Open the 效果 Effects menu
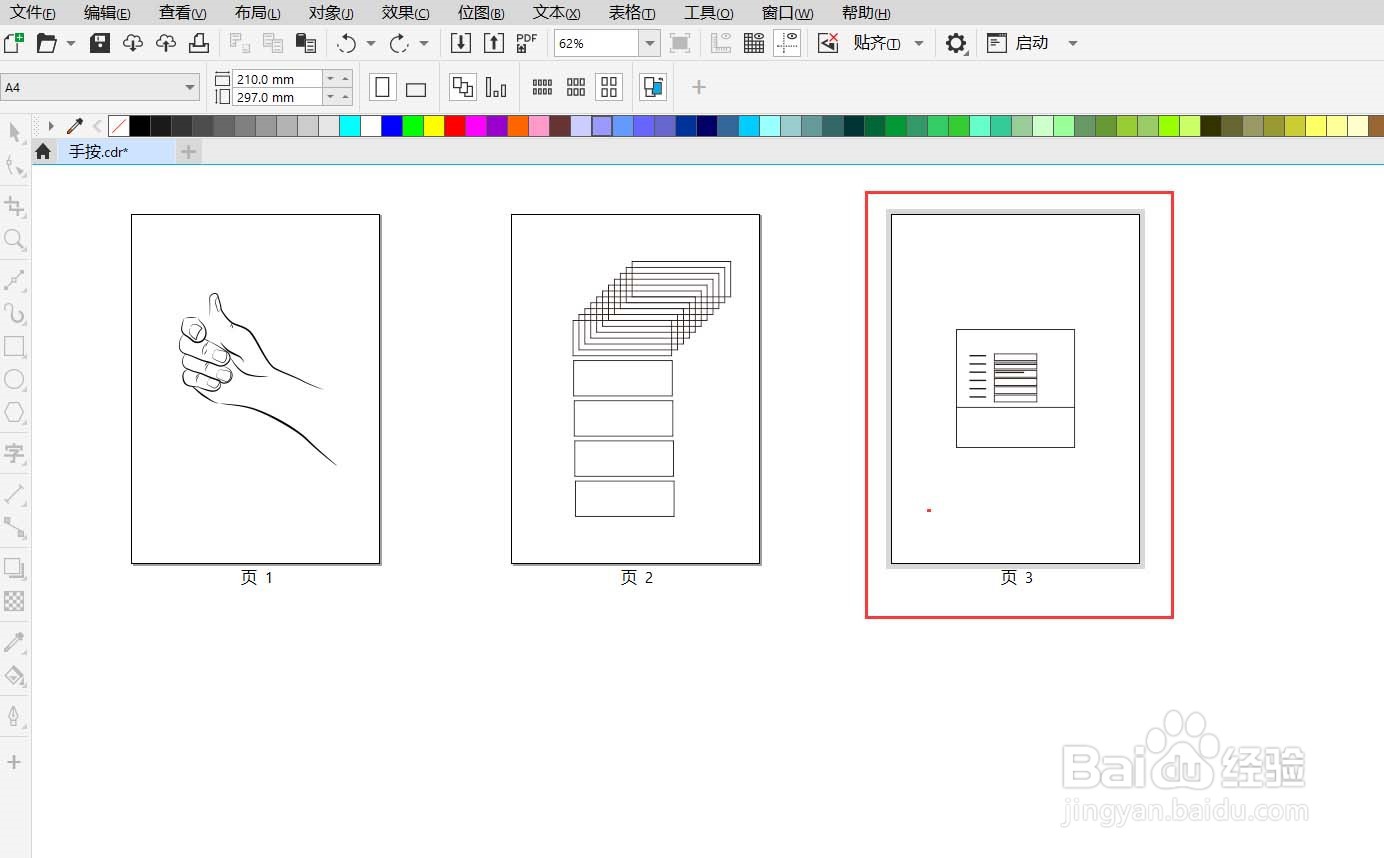 [406, 13]
